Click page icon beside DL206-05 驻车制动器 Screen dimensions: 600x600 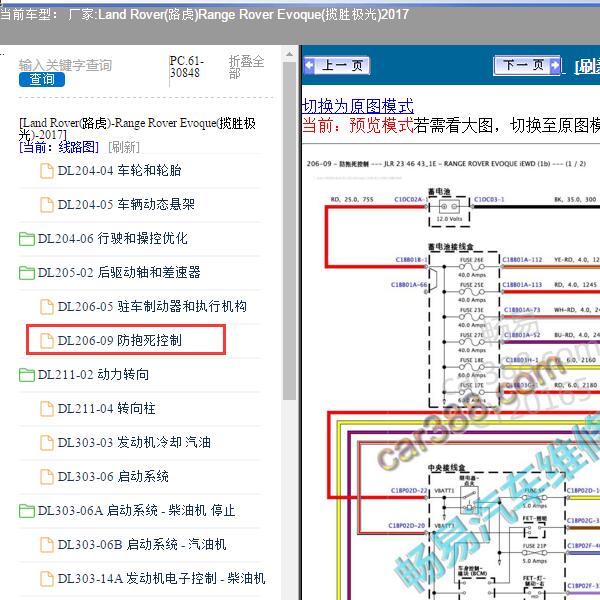pyautogui.click(x=47, y=307)
